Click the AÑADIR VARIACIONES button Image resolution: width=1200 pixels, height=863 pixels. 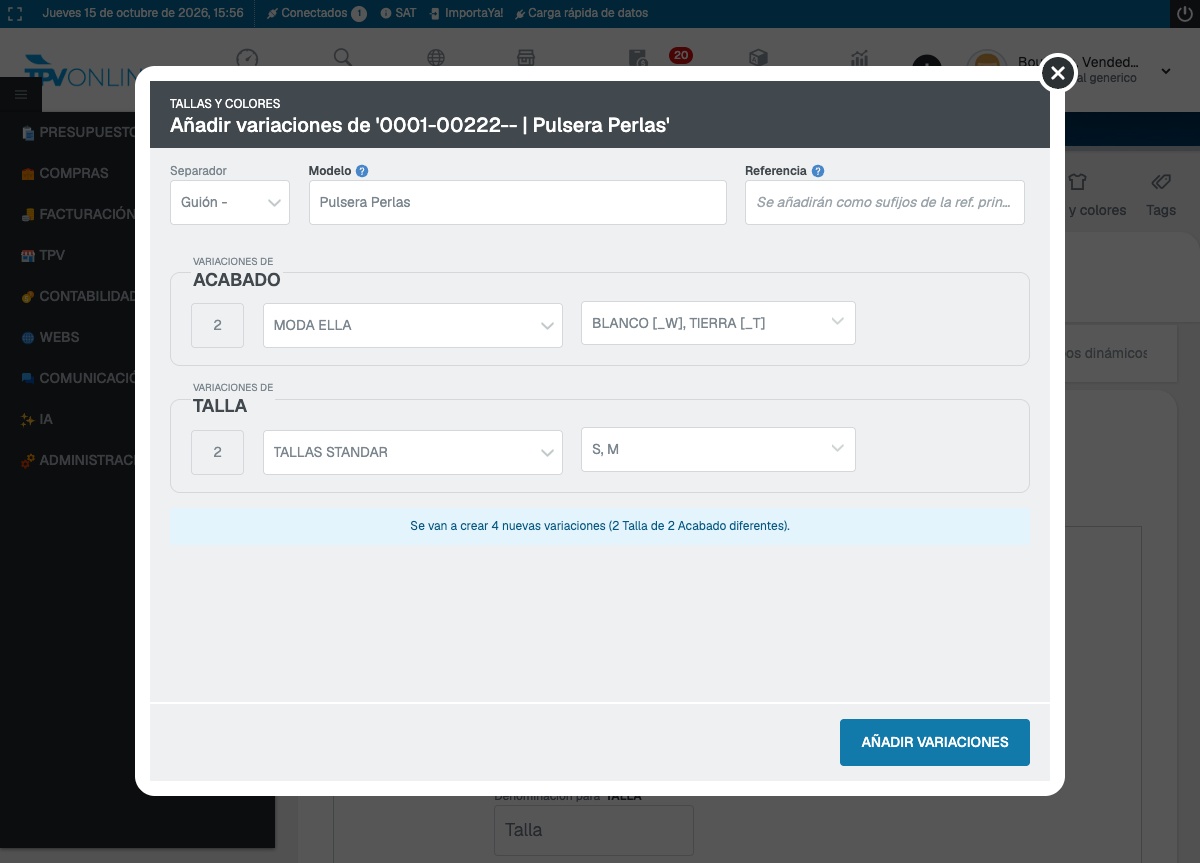click(935, 742)
